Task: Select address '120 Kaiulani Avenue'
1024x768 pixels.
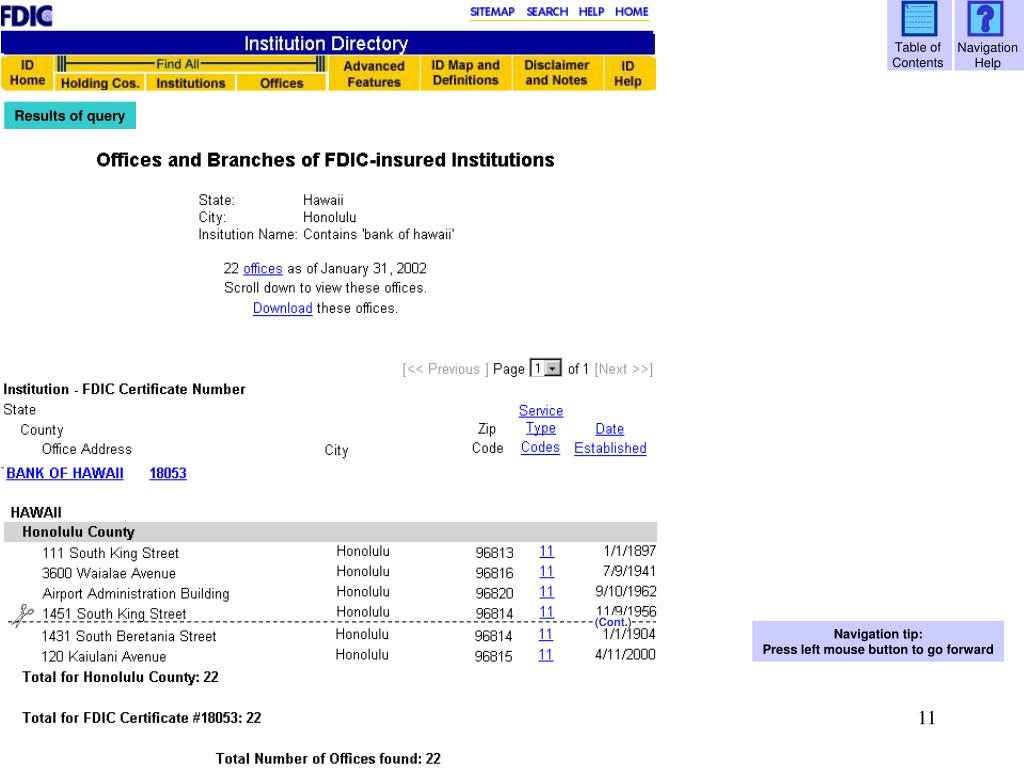Action: tap(104, 656)
